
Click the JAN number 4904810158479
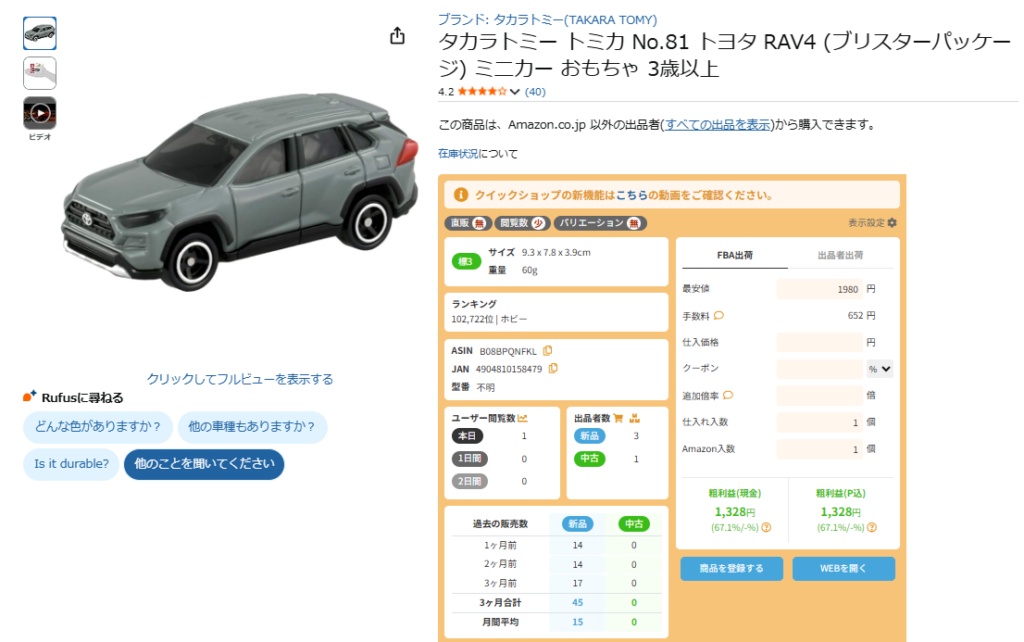[509, 369]
